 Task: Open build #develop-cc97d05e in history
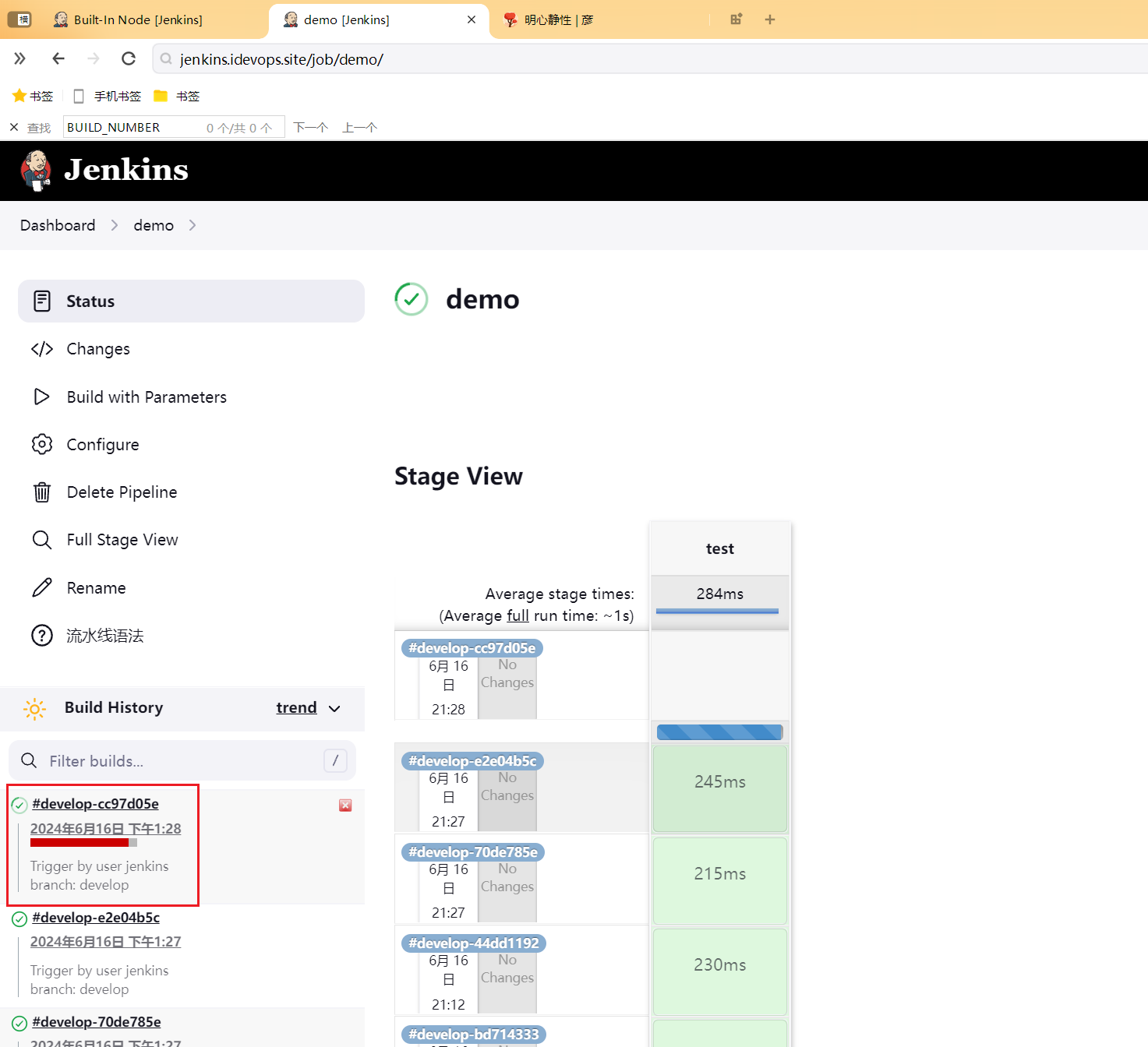[95, 804]
